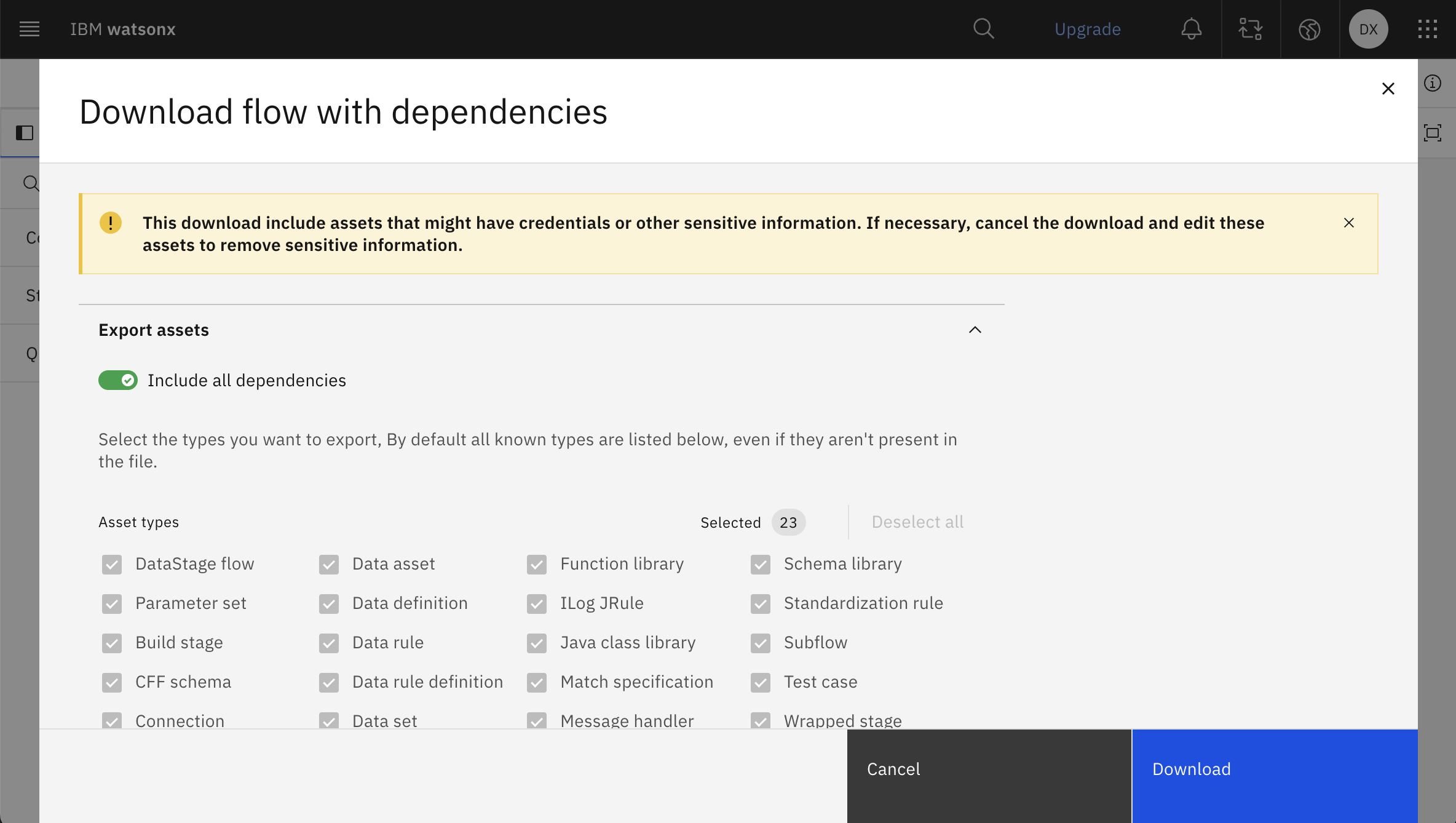Dismiss the sensitive information warning banner
Viewport: 1456px width, 823px height.
click(1348, 223)
